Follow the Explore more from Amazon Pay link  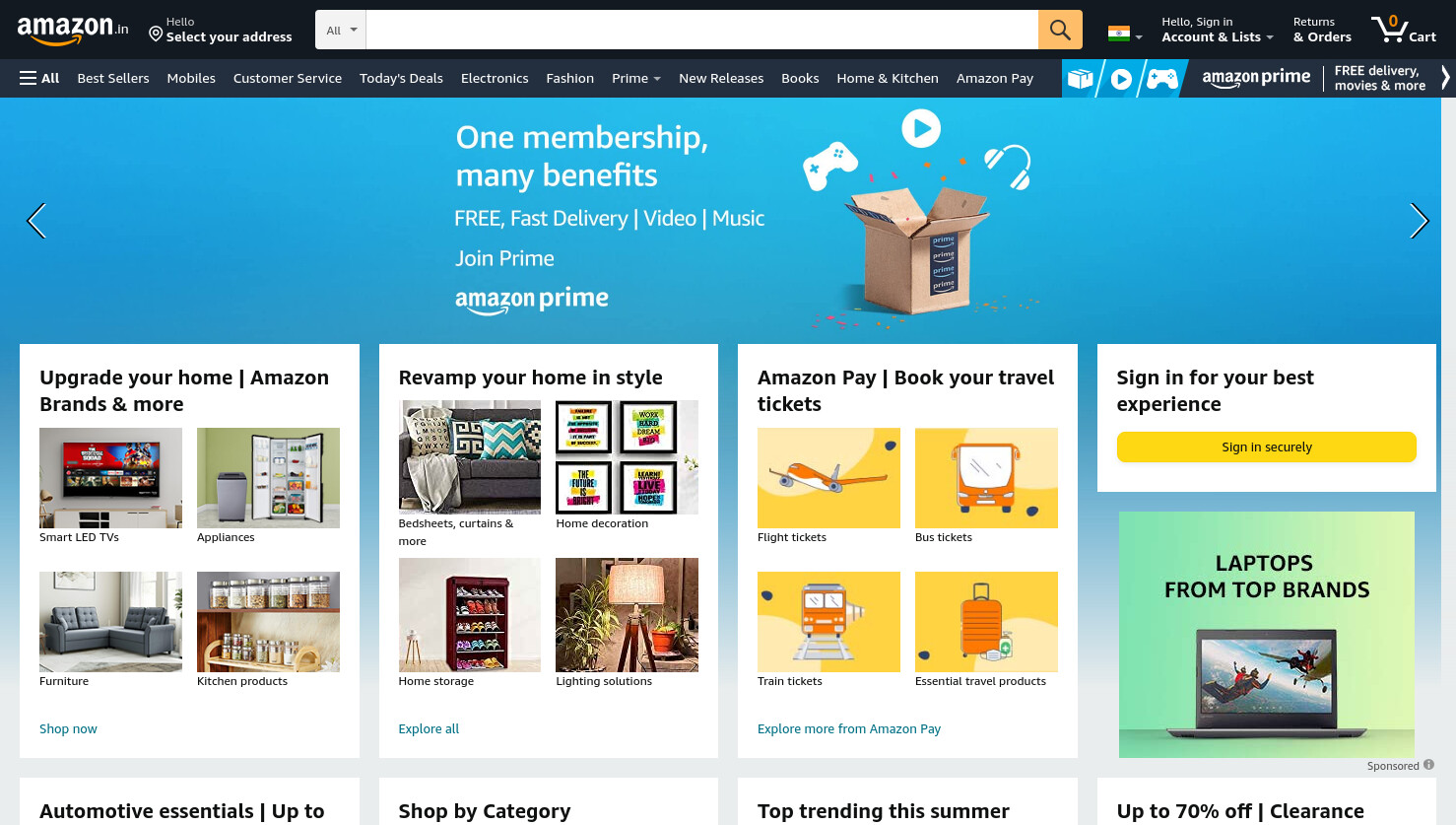849,728
